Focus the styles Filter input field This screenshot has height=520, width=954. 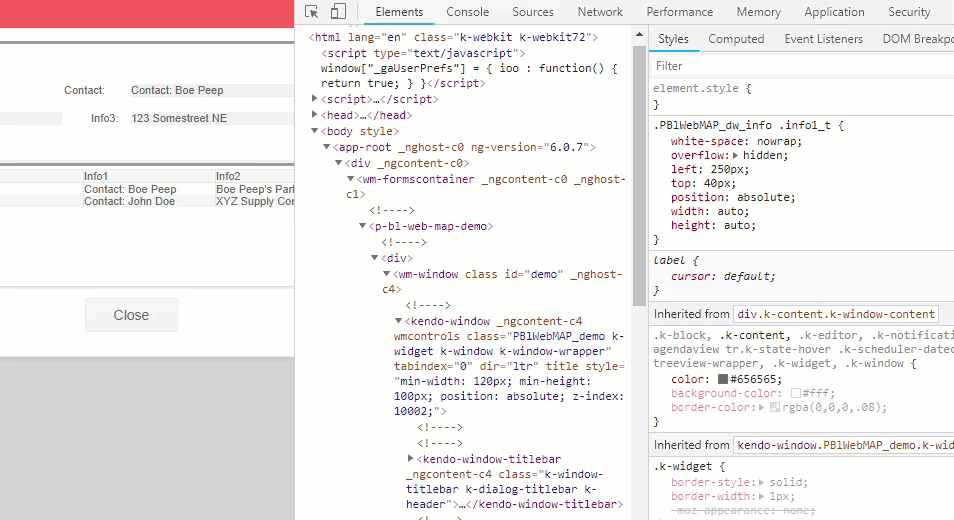click(x=802, y=66)
